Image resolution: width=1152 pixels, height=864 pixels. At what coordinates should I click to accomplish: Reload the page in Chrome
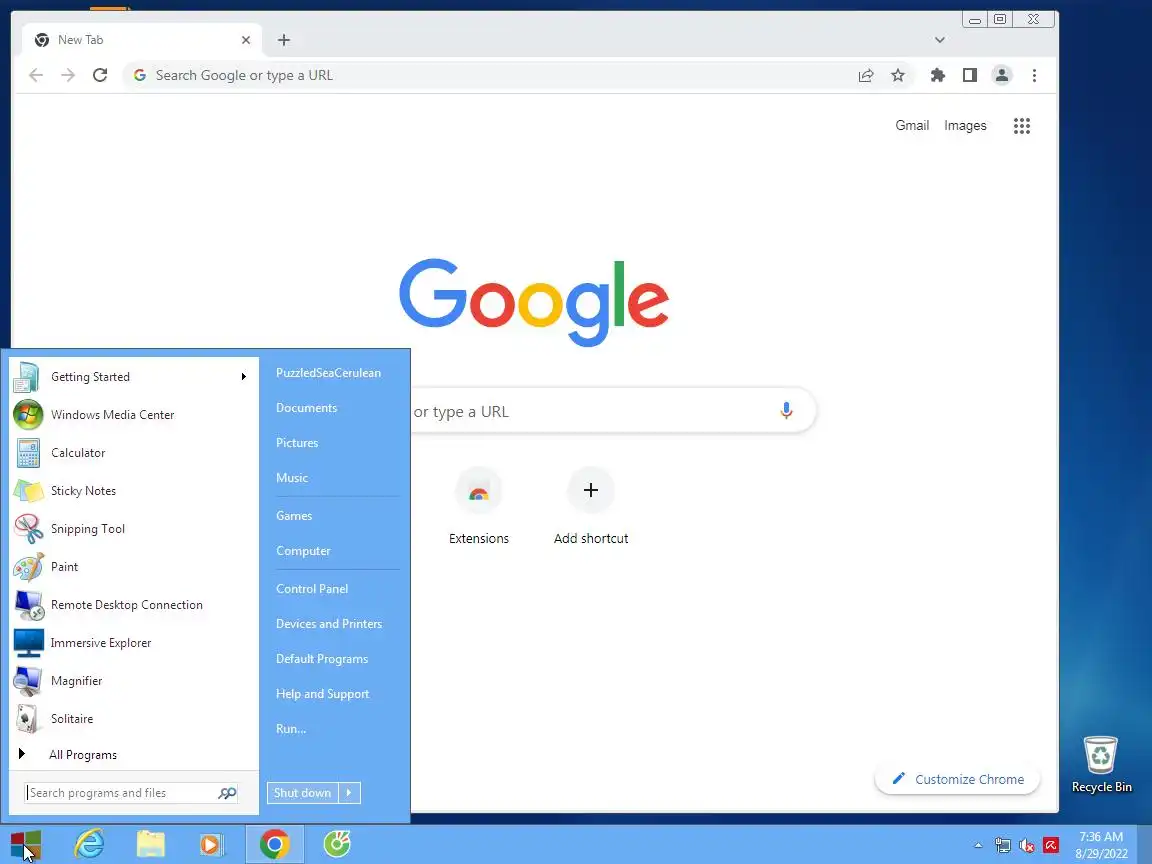coord(100,75)
